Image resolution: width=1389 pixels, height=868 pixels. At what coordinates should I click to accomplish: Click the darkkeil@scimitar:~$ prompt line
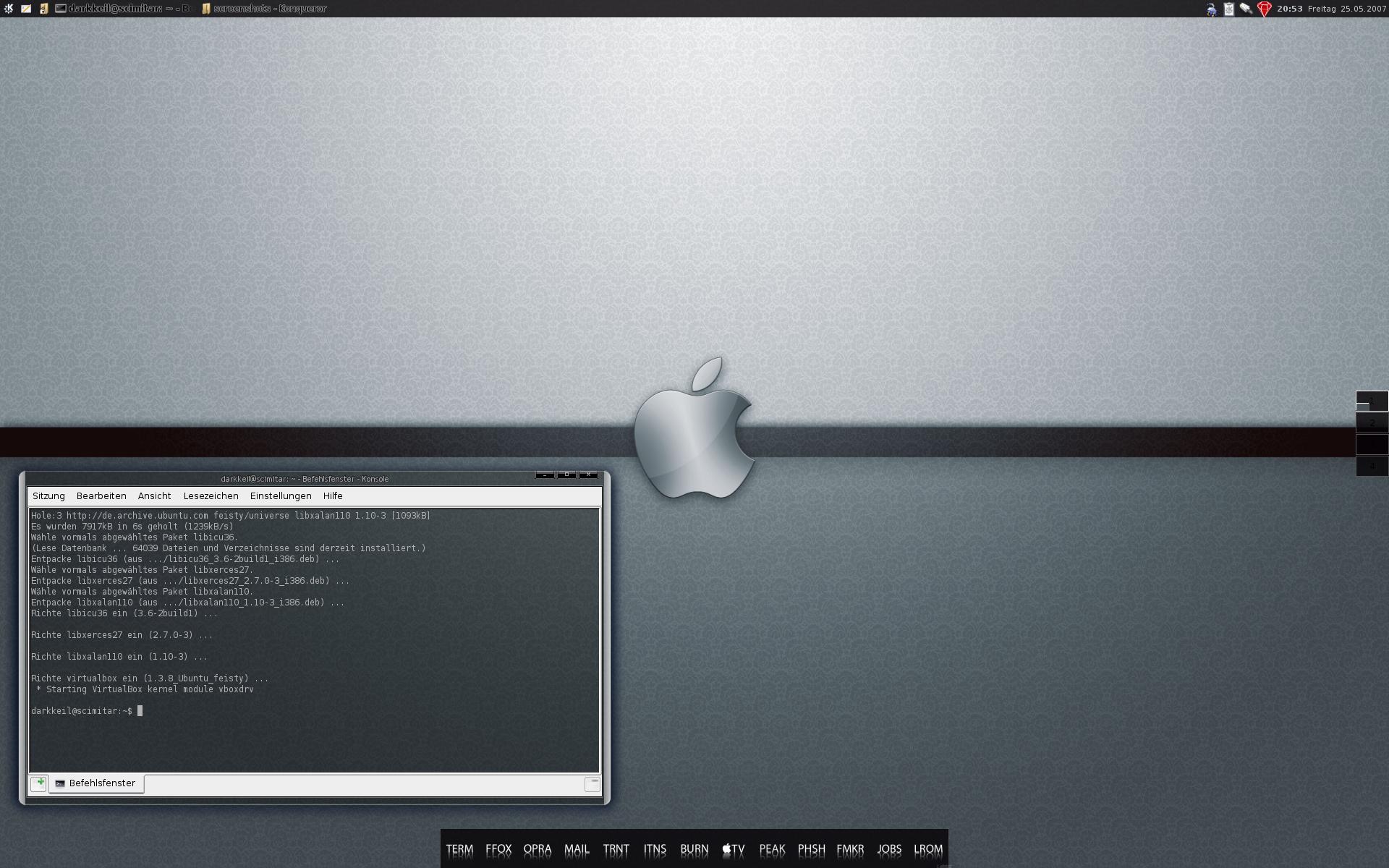[x=87, y=711]
